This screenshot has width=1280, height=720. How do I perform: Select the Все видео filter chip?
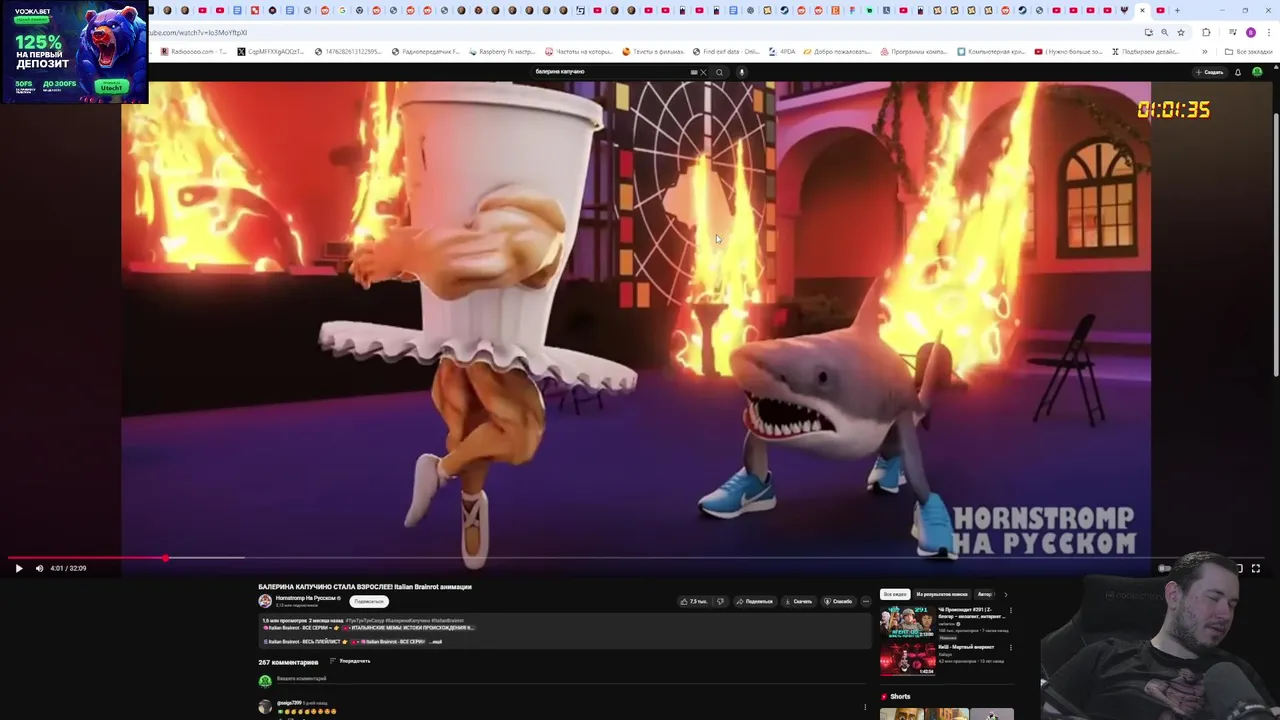point(895,594)
